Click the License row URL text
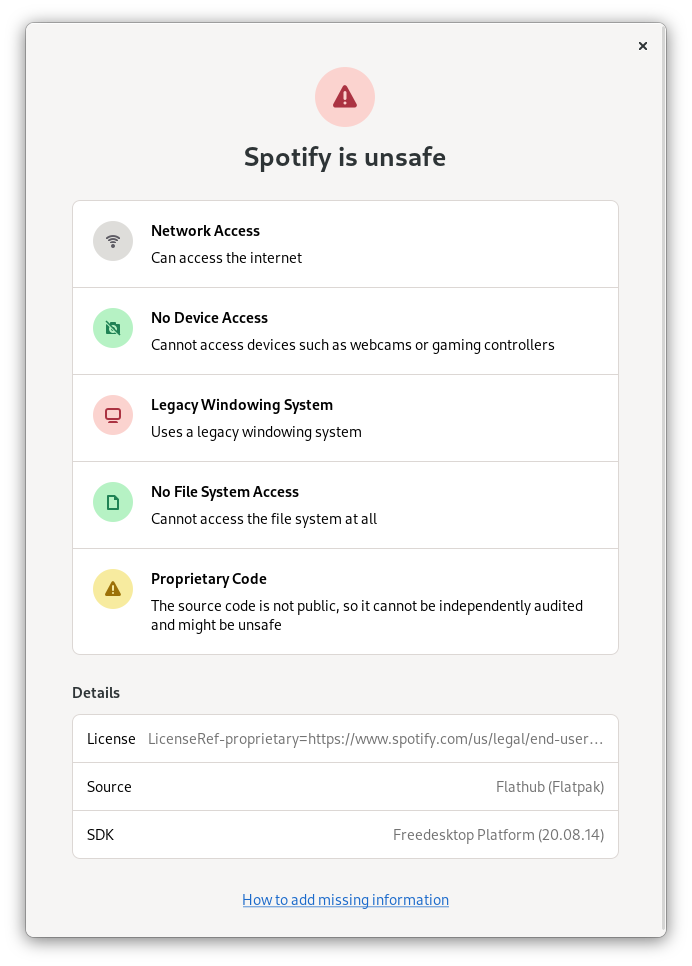Viewport: 692px width, 966px height. (375, 739)
